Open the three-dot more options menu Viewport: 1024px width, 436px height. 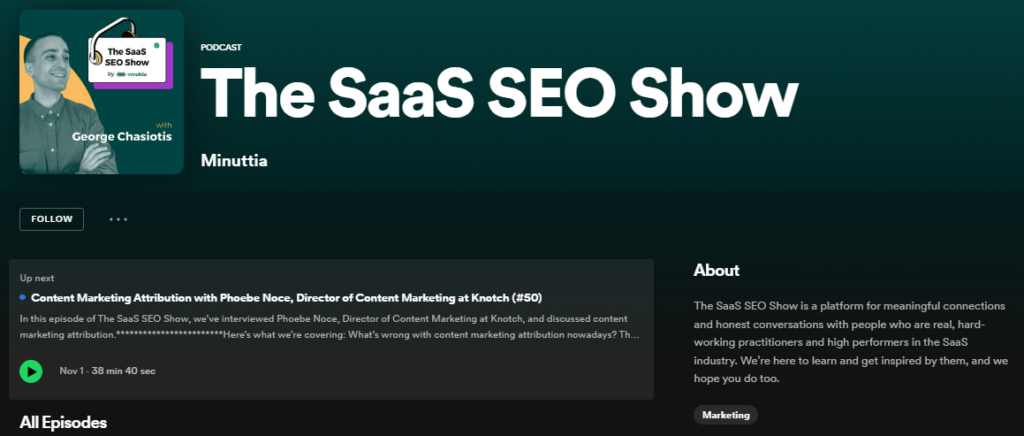[119, 219]
